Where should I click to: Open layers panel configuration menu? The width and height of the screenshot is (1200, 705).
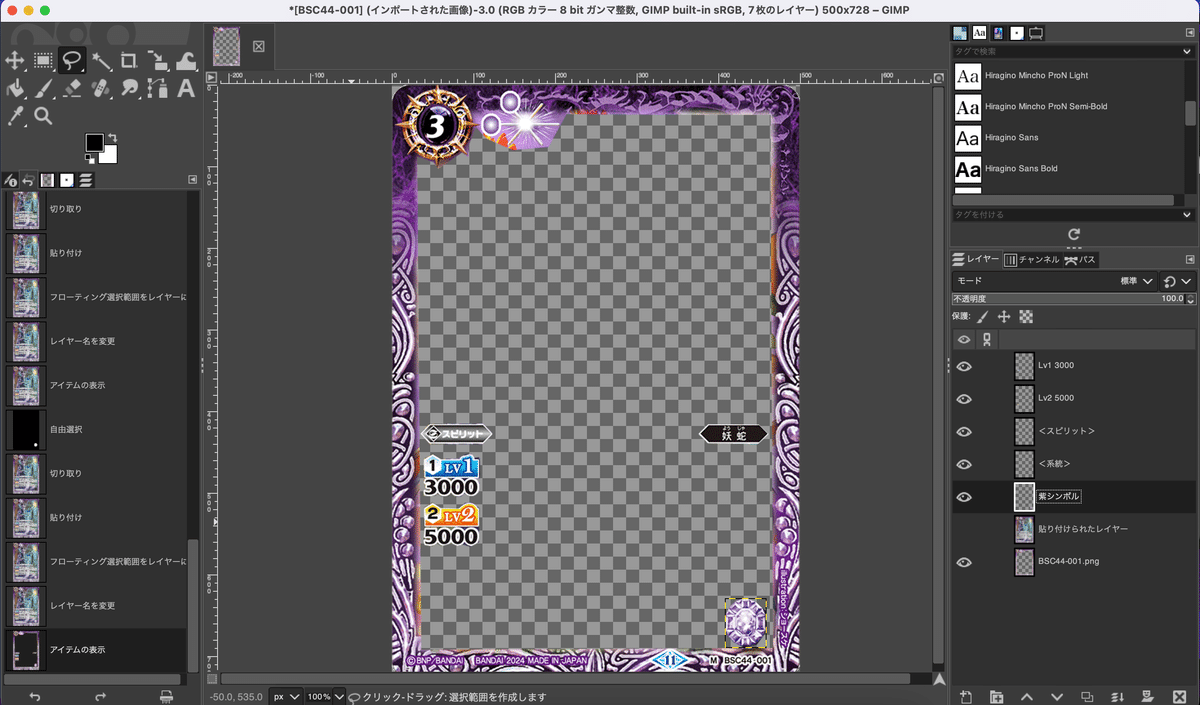(1189, 258)
